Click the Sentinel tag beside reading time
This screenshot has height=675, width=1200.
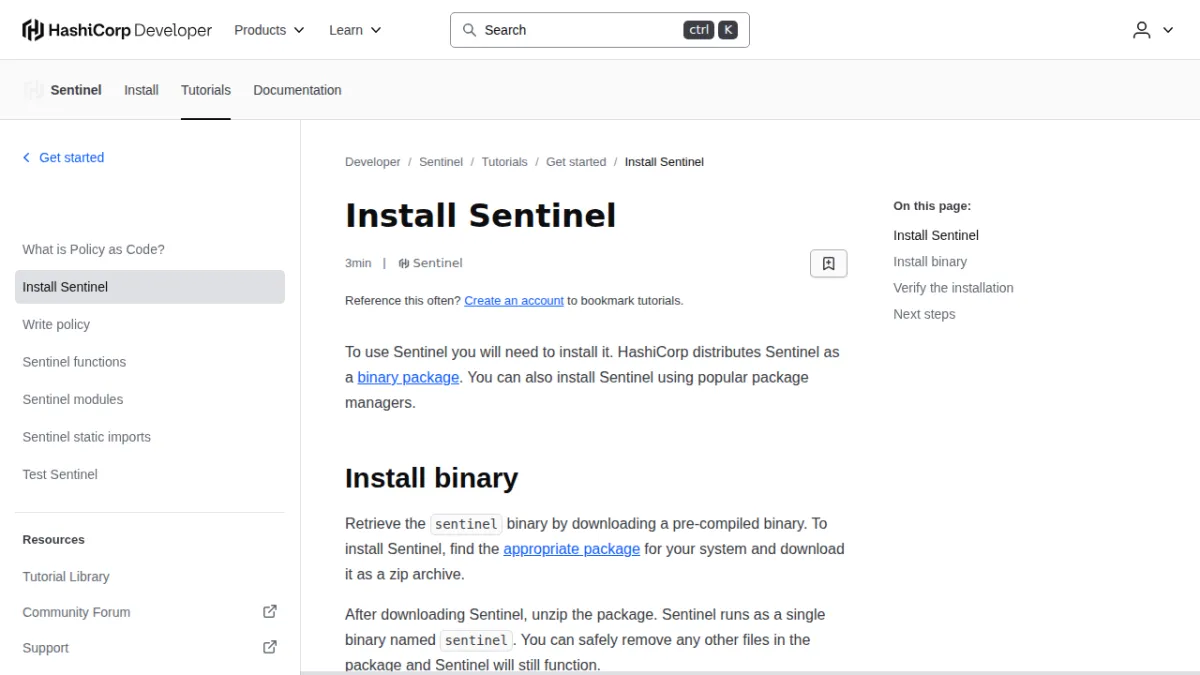click(x=430, y=263)
